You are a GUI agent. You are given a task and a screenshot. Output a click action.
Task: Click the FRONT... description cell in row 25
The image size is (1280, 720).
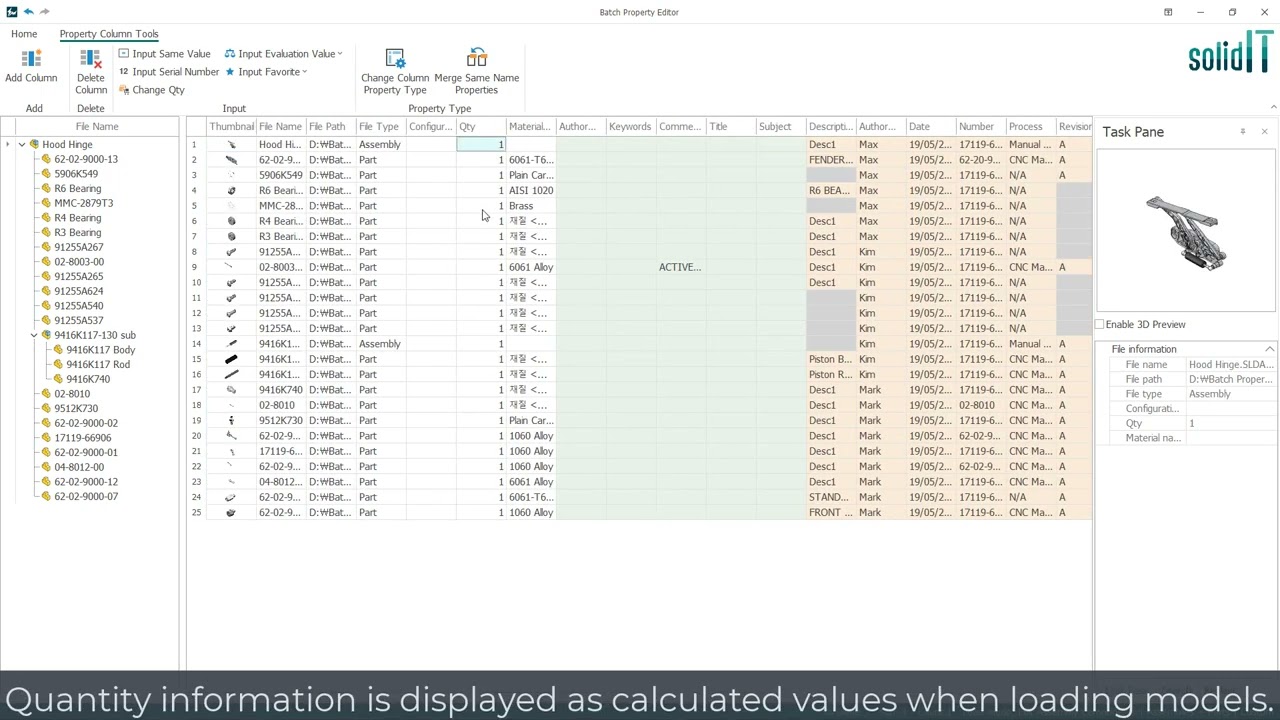[x=831, y=513]
